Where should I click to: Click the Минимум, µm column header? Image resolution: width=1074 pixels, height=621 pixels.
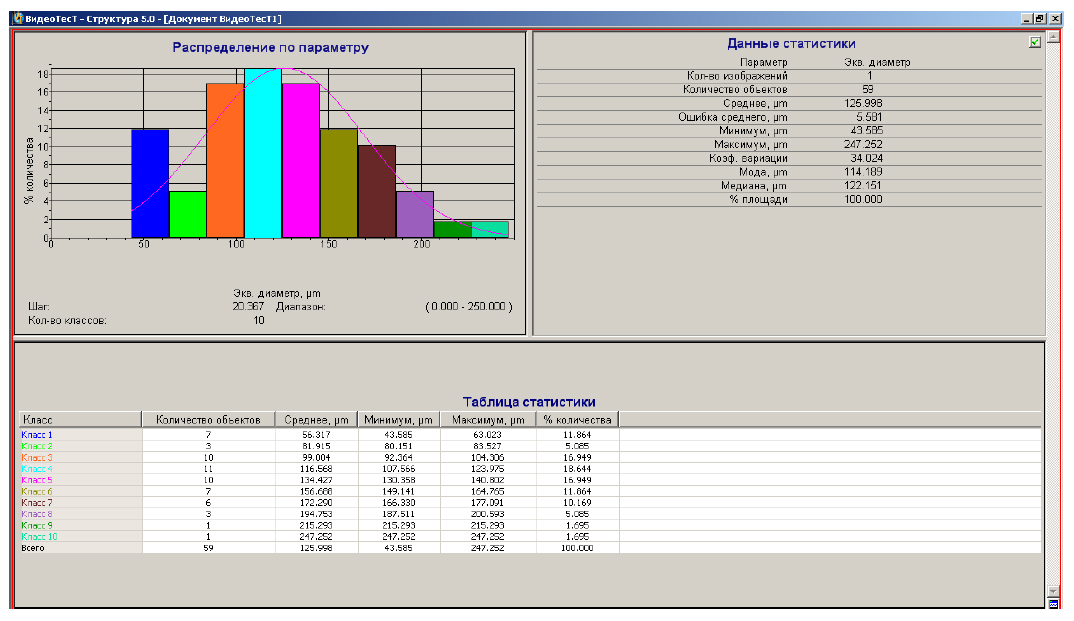point(398,420)
